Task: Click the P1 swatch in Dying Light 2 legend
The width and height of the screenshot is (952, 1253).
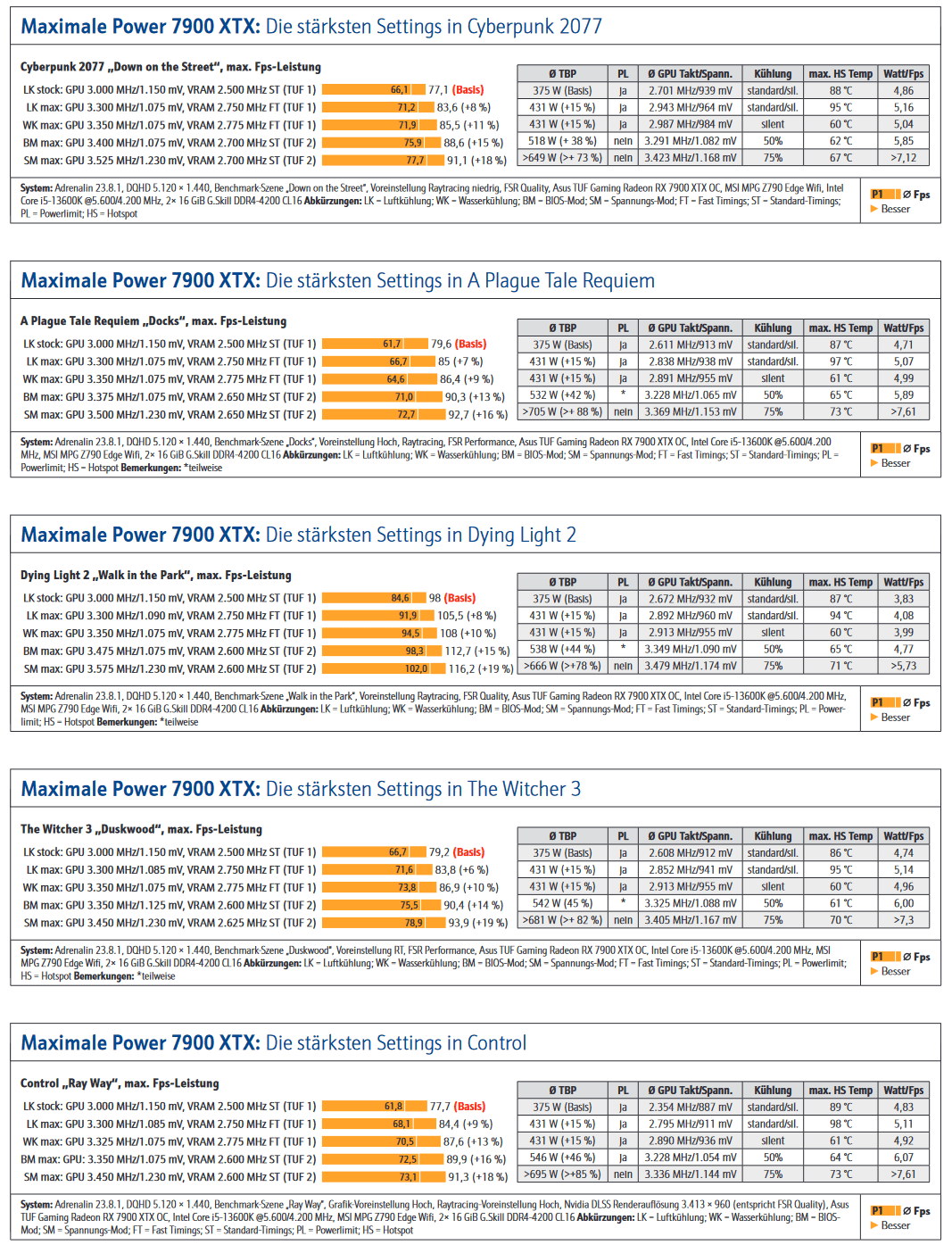Action: 885,703
